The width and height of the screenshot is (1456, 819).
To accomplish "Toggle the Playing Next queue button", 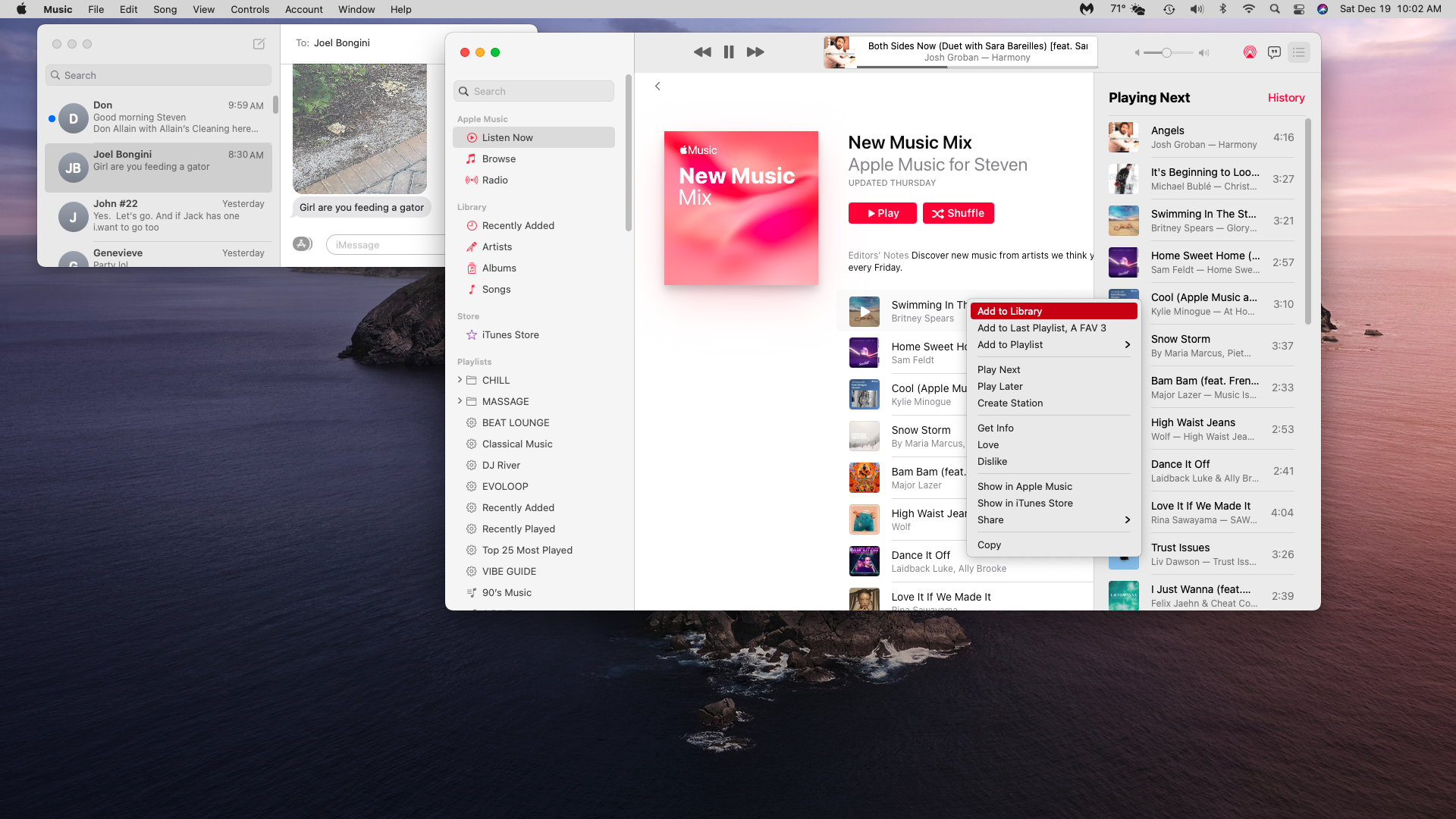I will coord(1299,52).
